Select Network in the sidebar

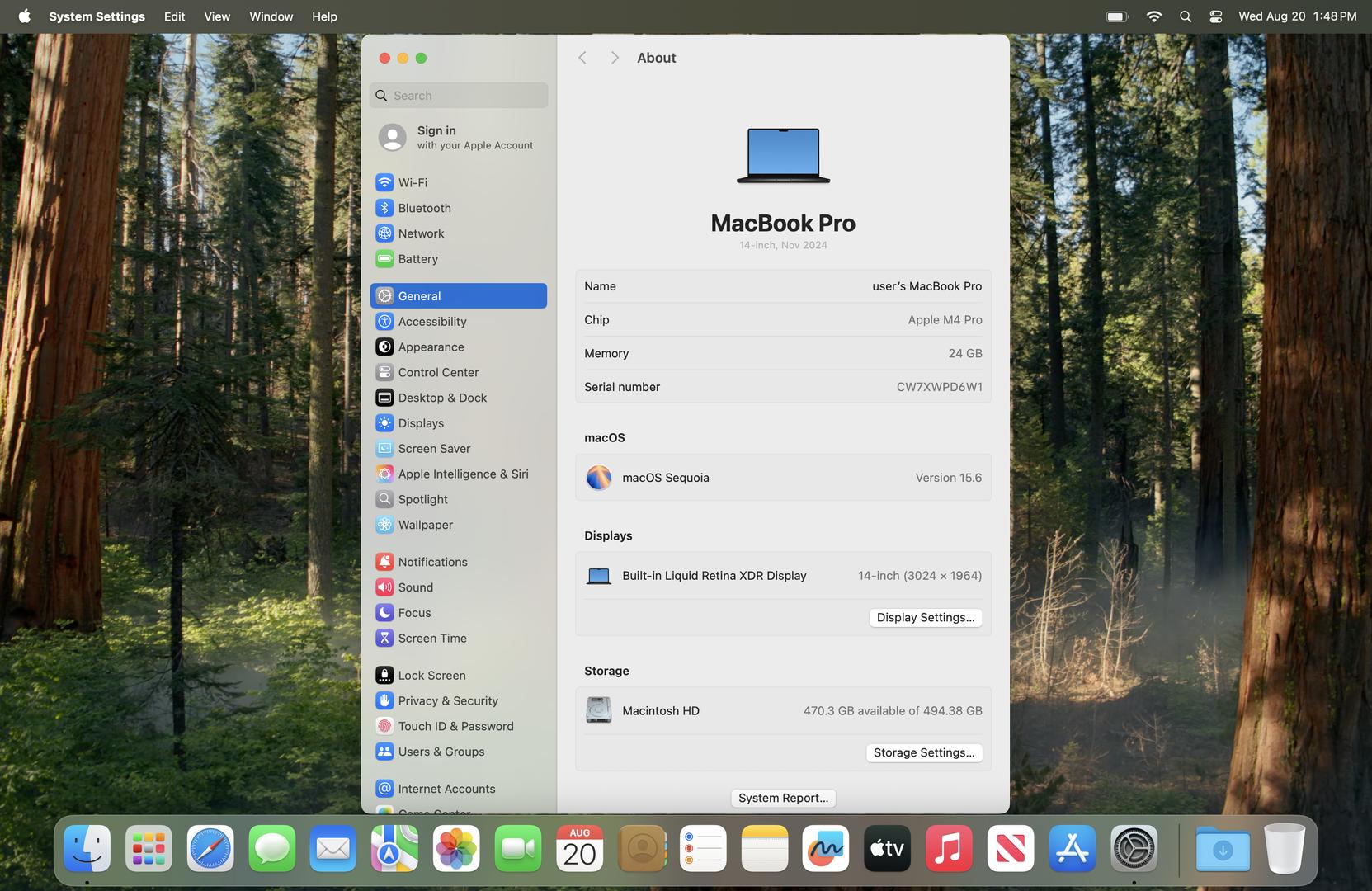pyautogui.click(x=458, y=233)
